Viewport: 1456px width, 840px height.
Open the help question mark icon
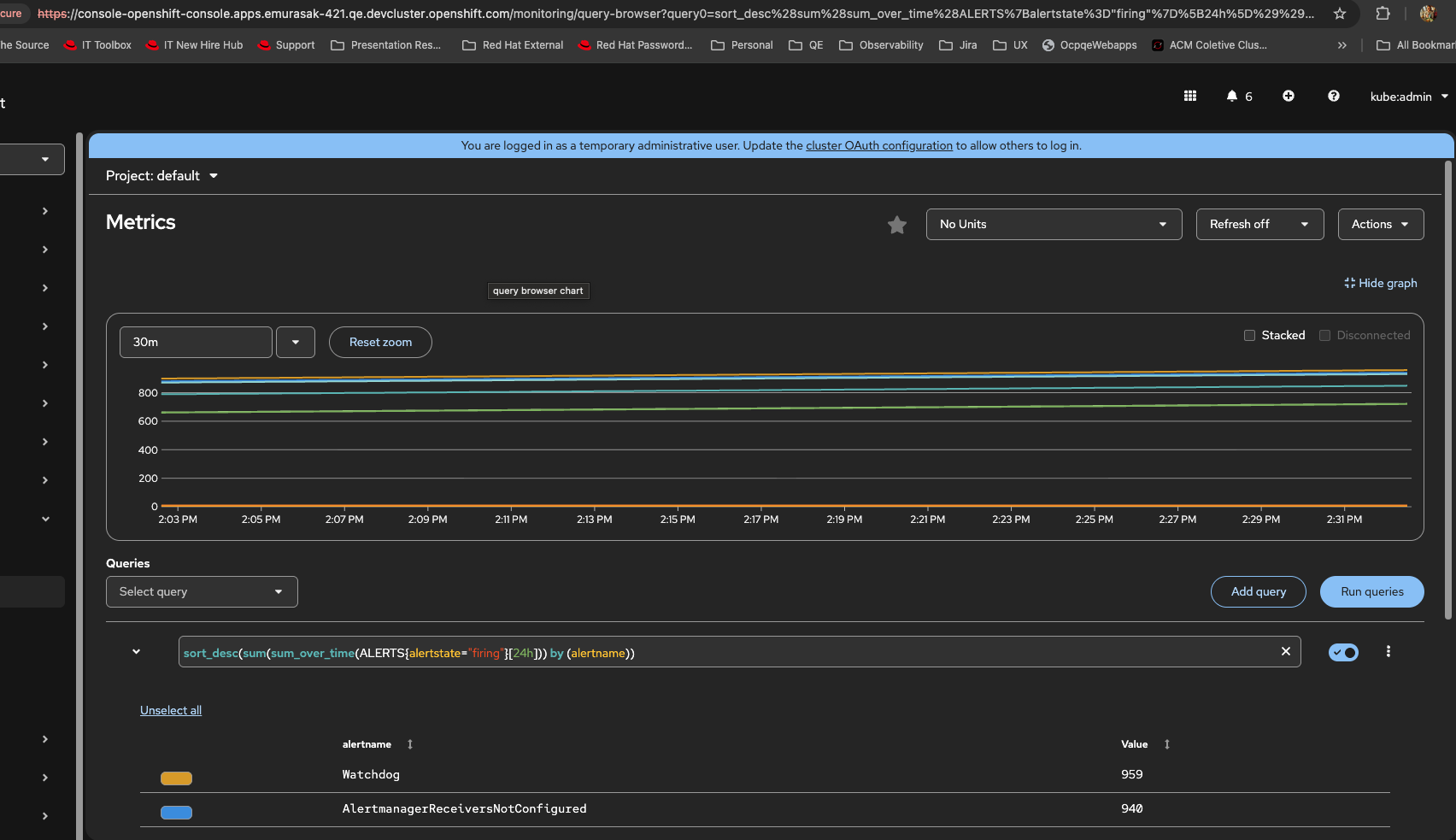coord(1333,96)
